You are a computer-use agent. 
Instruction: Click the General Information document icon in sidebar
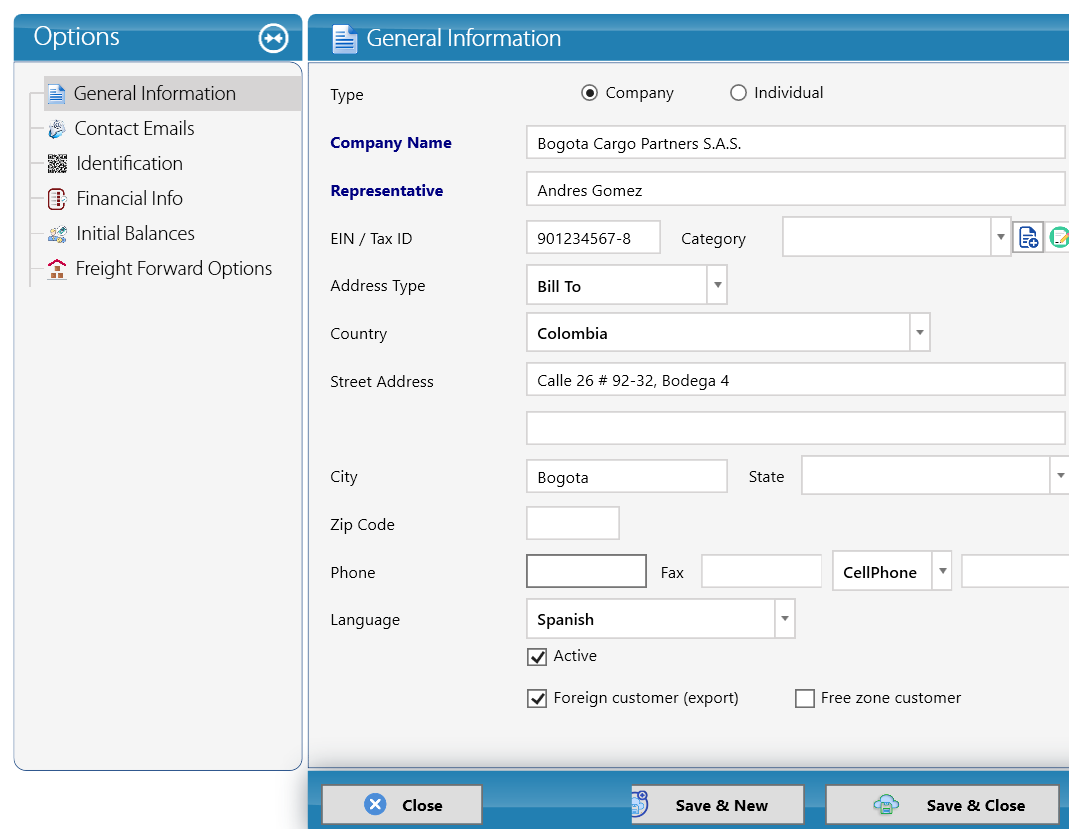[57, 93]
